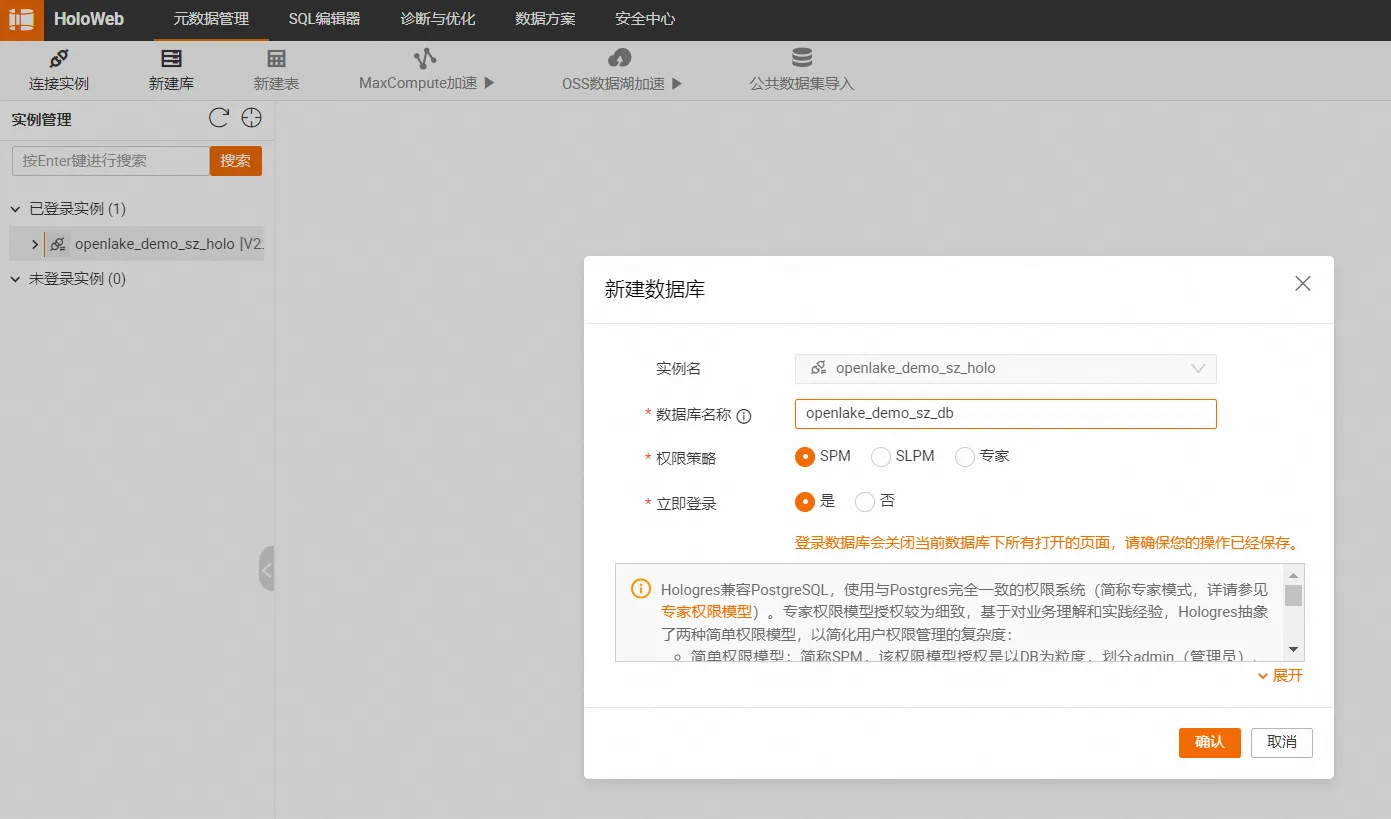Image resolution: width=1391 pixels, height=819 pixels.
Task: Click the info box scrollbar up arrow
Action: pos(1293,575)
